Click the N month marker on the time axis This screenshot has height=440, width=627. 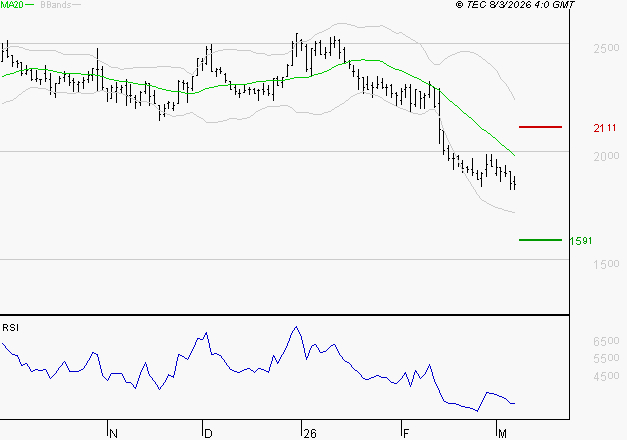click(113, 434)
